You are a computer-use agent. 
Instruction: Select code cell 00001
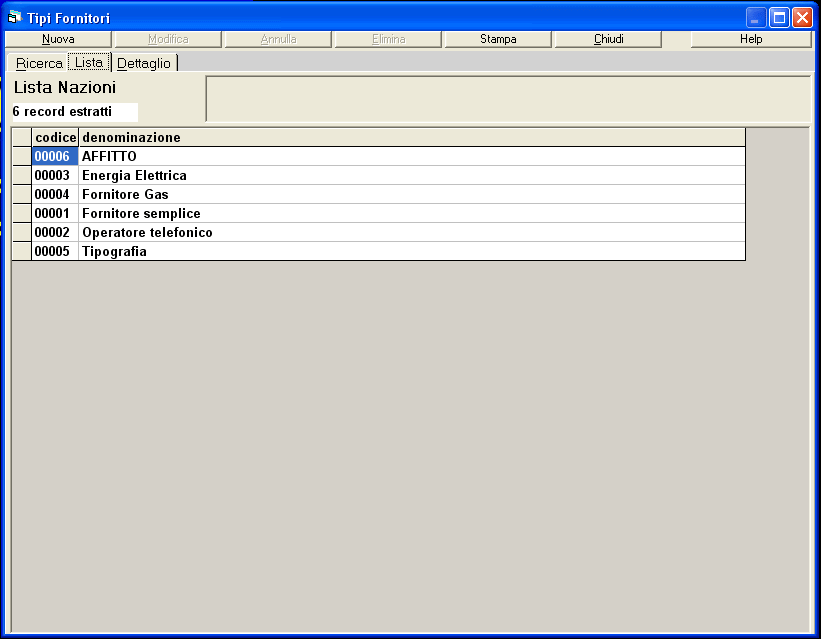pos(55,213)
